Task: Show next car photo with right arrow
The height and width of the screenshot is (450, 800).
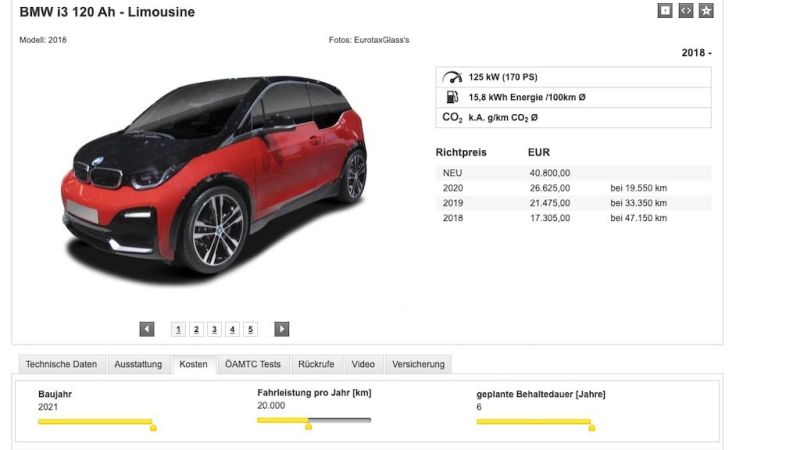Action: (x=282, y=329)
